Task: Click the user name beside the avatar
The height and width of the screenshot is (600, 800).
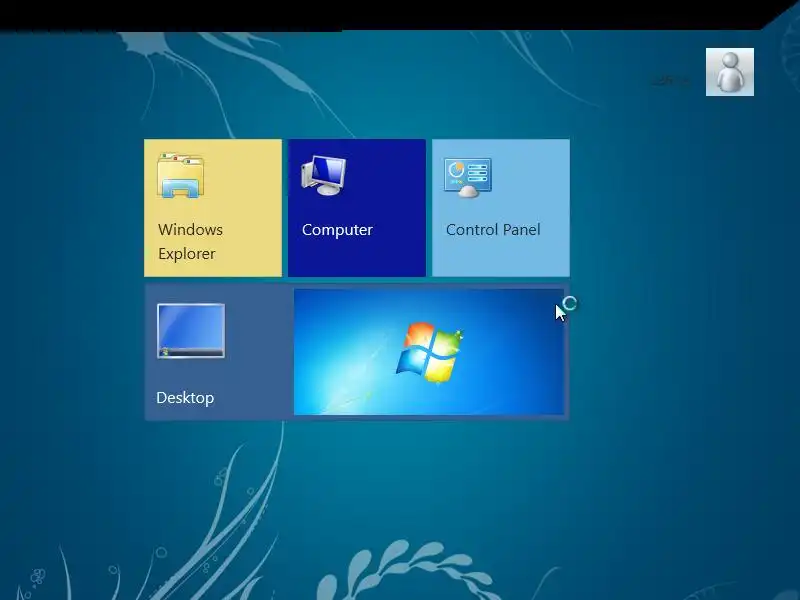Action: (670, 80)
